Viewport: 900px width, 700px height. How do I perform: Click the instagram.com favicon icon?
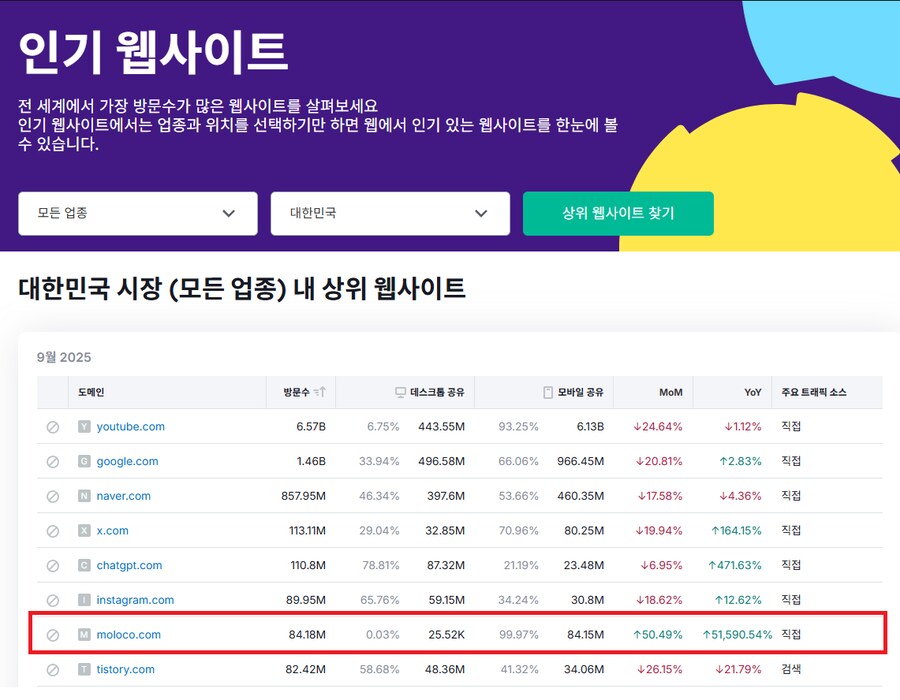coord(84,601)
